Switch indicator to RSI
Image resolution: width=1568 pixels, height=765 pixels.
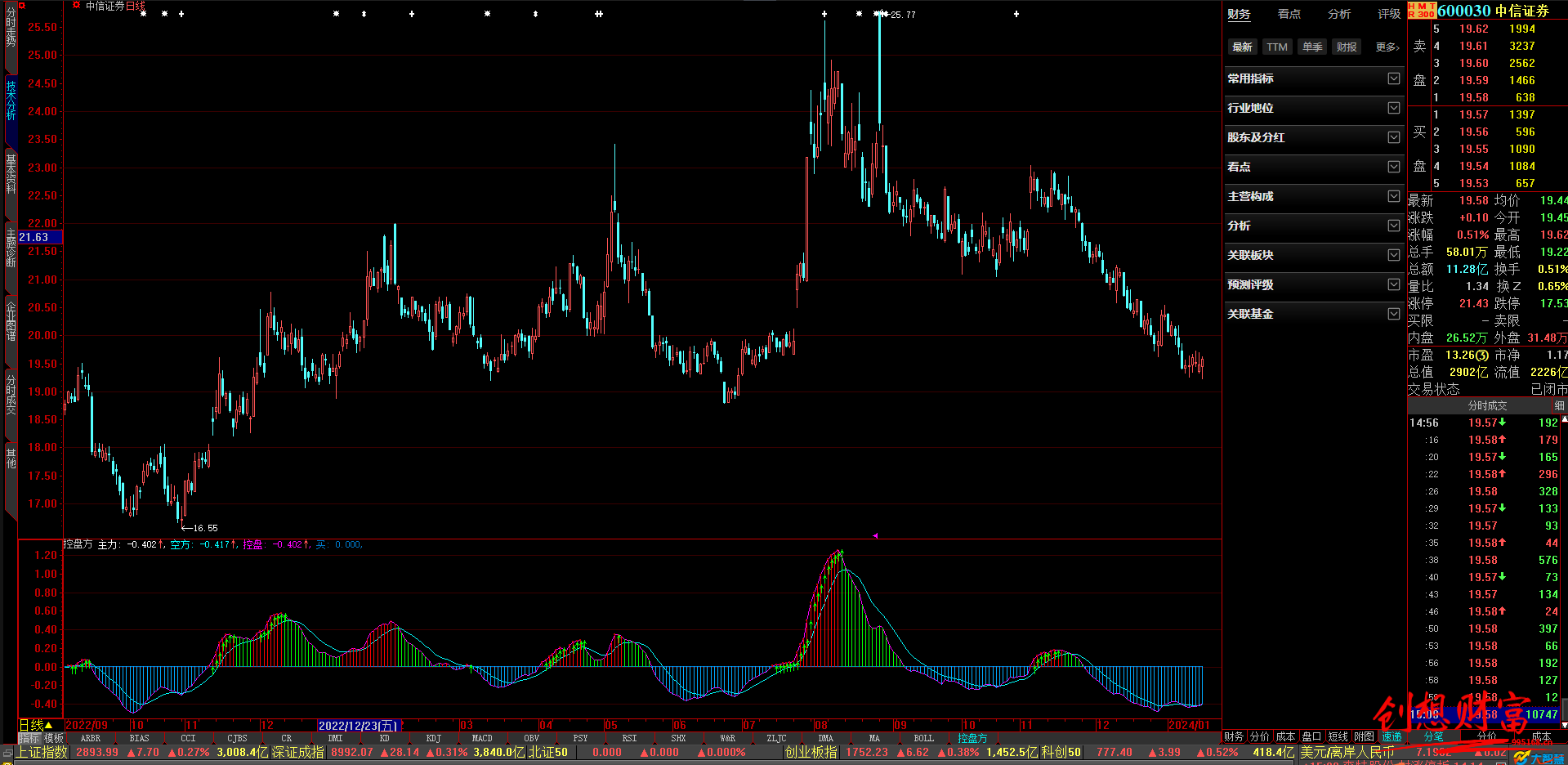[x=629, y=738]
